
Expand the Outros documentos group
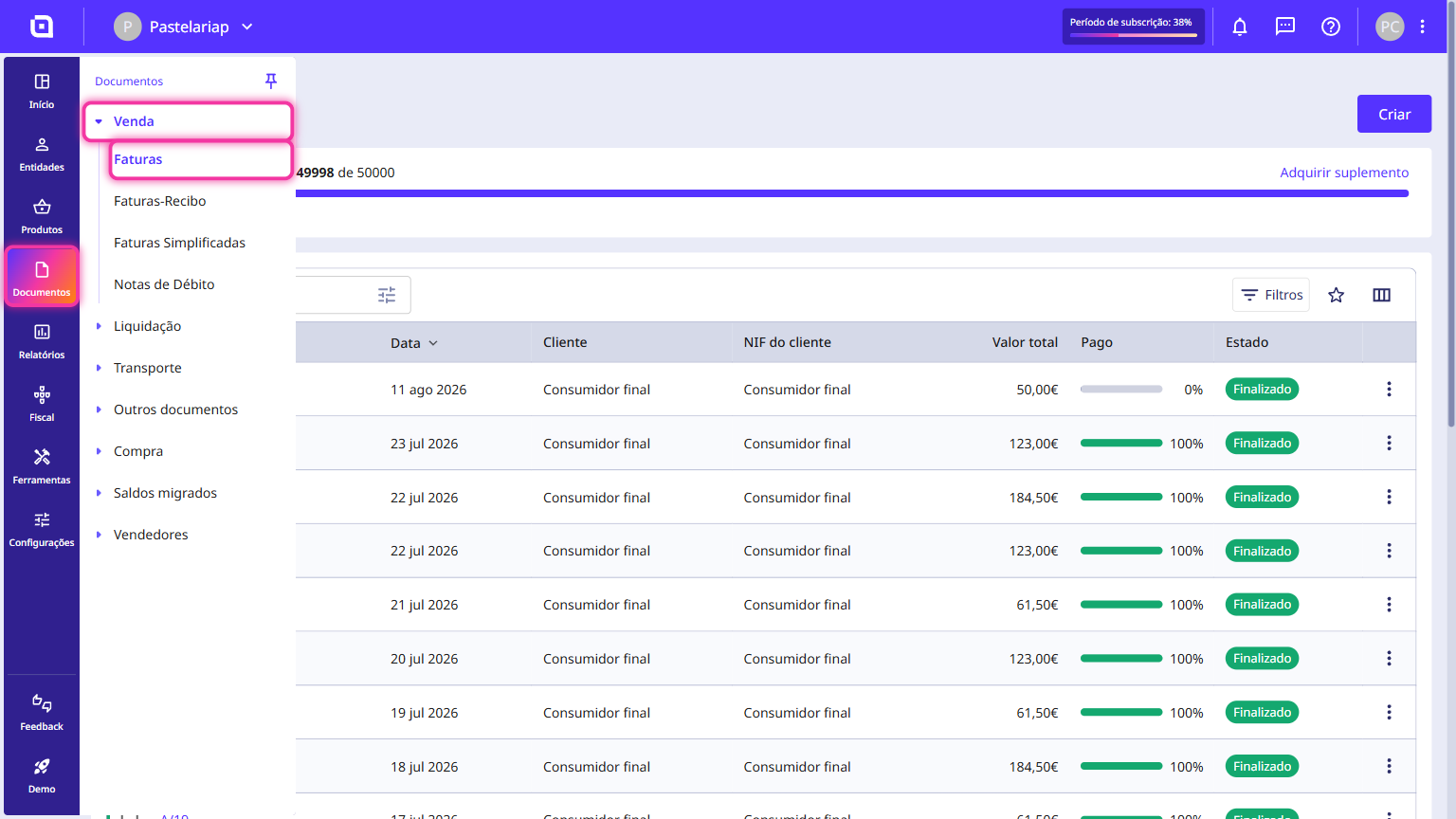(x=189, y=409)
